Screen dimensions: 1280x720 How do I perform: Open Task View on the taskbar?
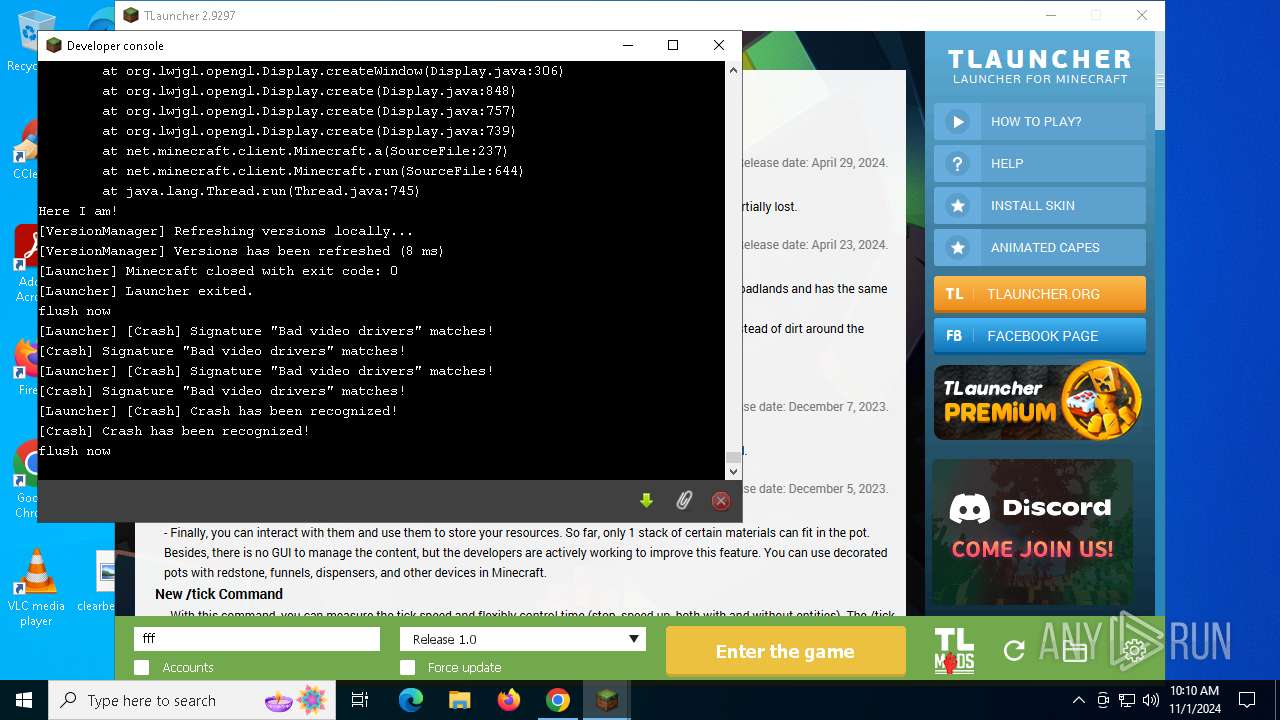click(360, 700)
